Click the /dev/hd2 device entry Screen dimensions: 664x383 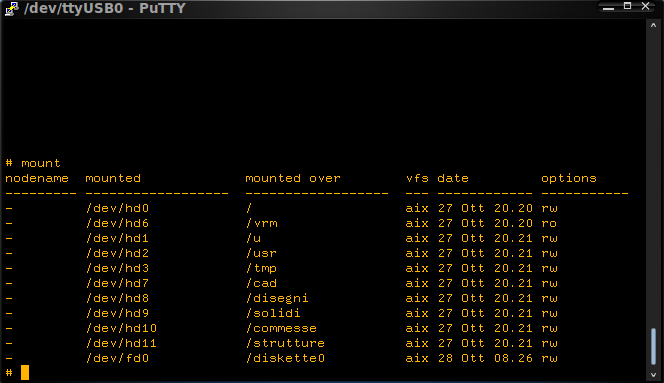(117, 253)
